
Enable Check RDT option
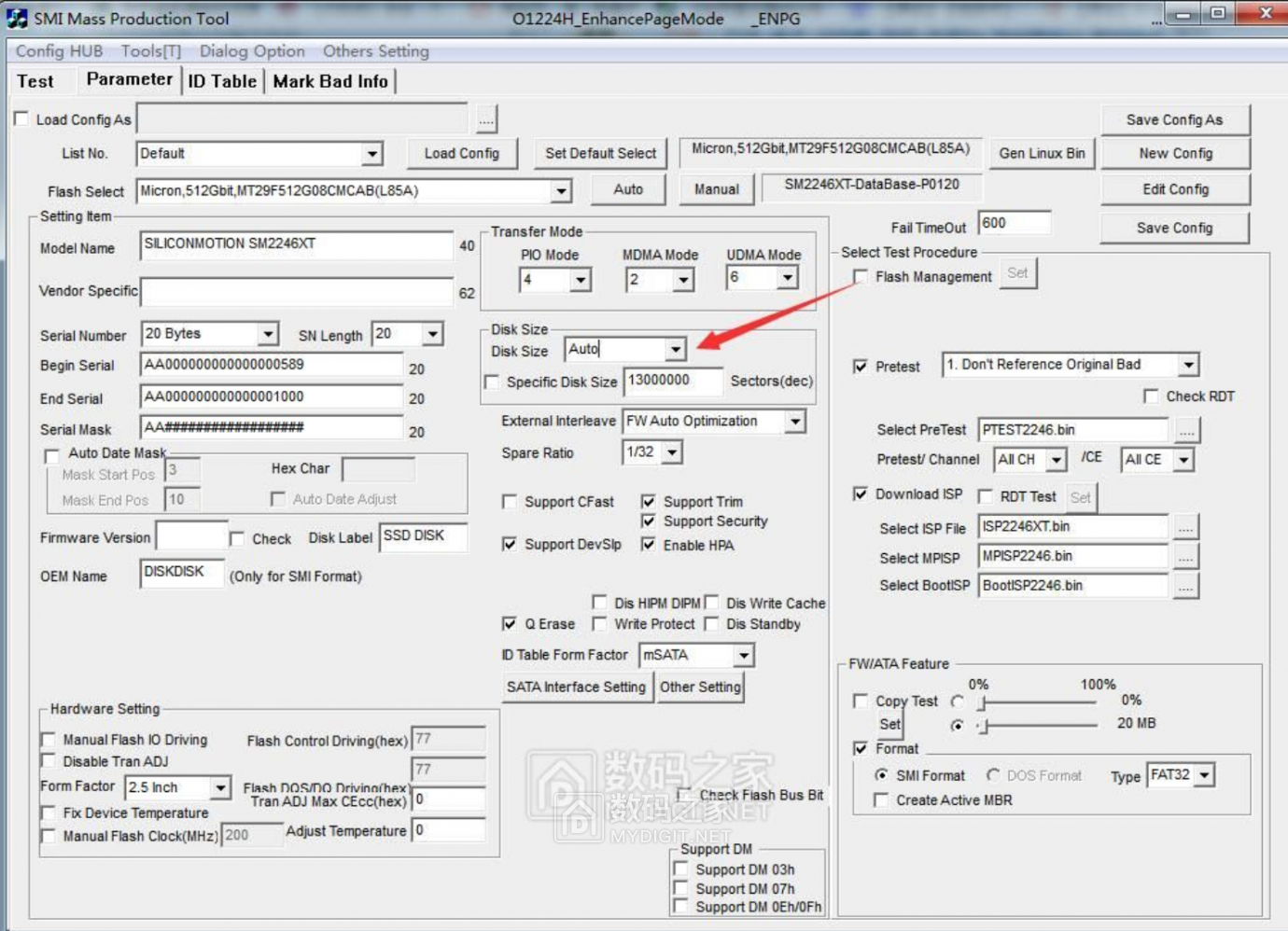pyautogui.click(x=1151, y=396)
